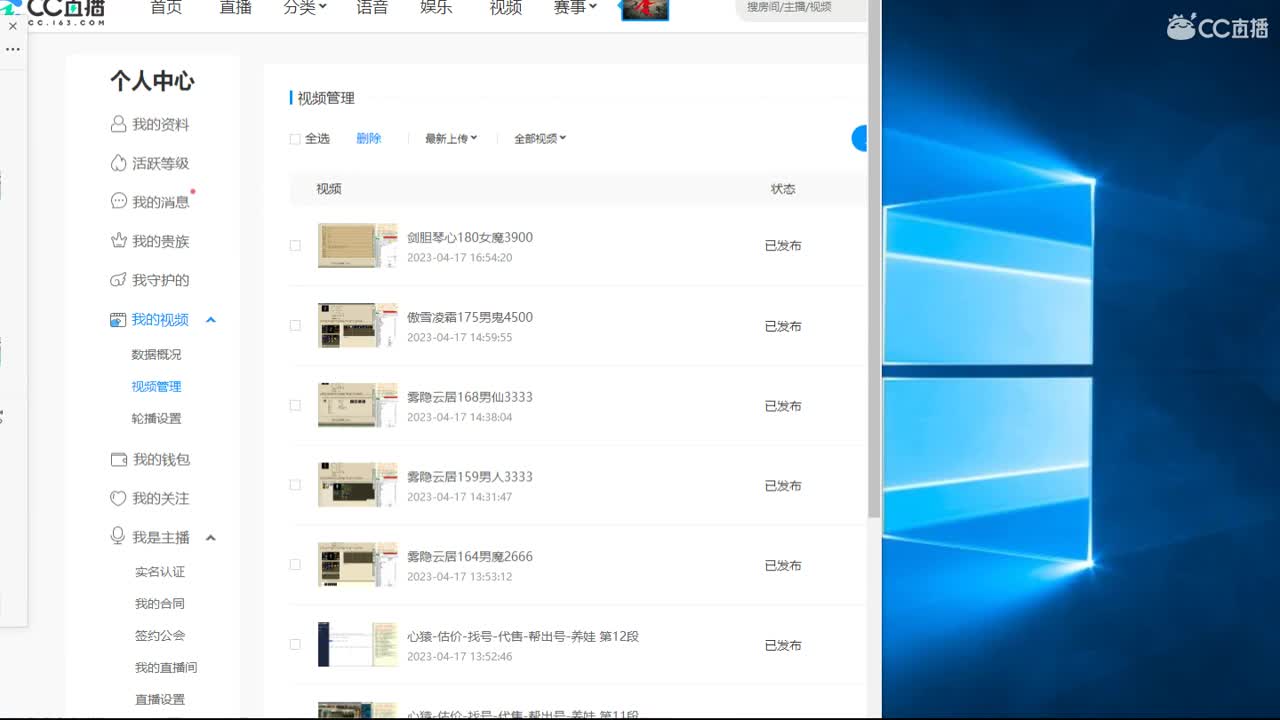1280x720 pixels.
Task: Close the left side panel with X
Action: (13, 27)
